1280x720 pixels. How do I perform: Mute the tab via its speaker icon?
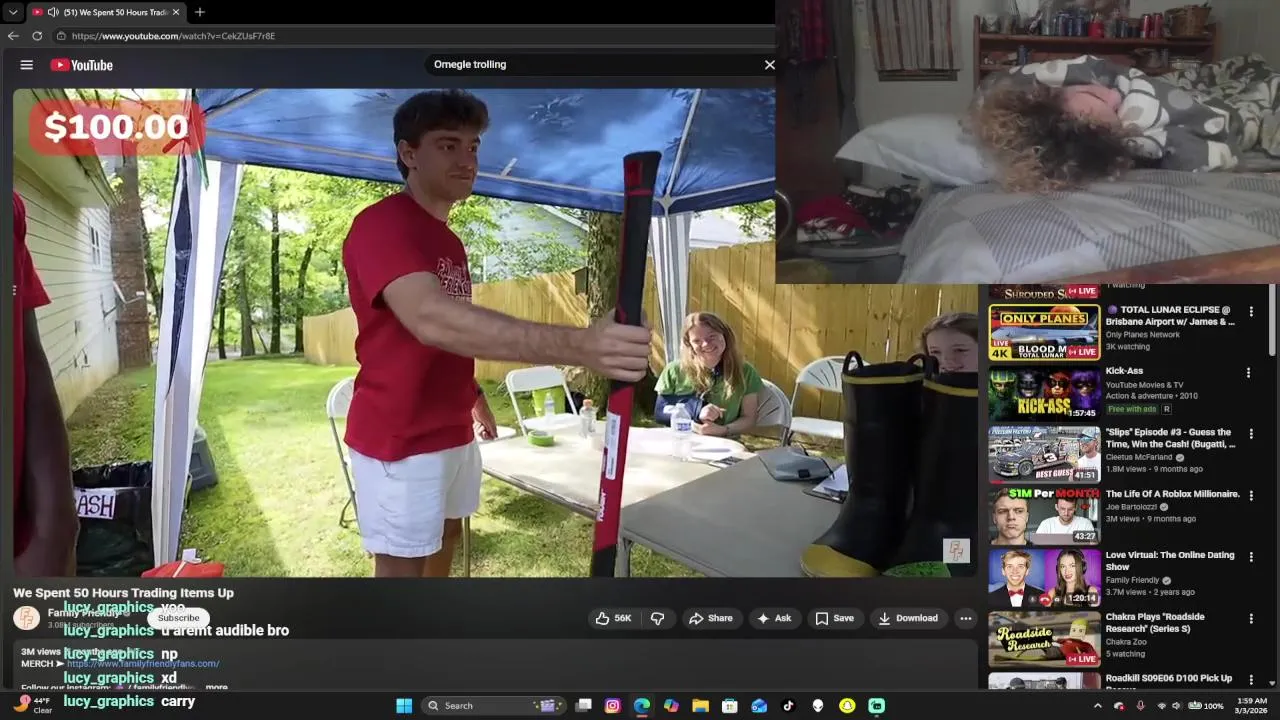tap(52, 12)
